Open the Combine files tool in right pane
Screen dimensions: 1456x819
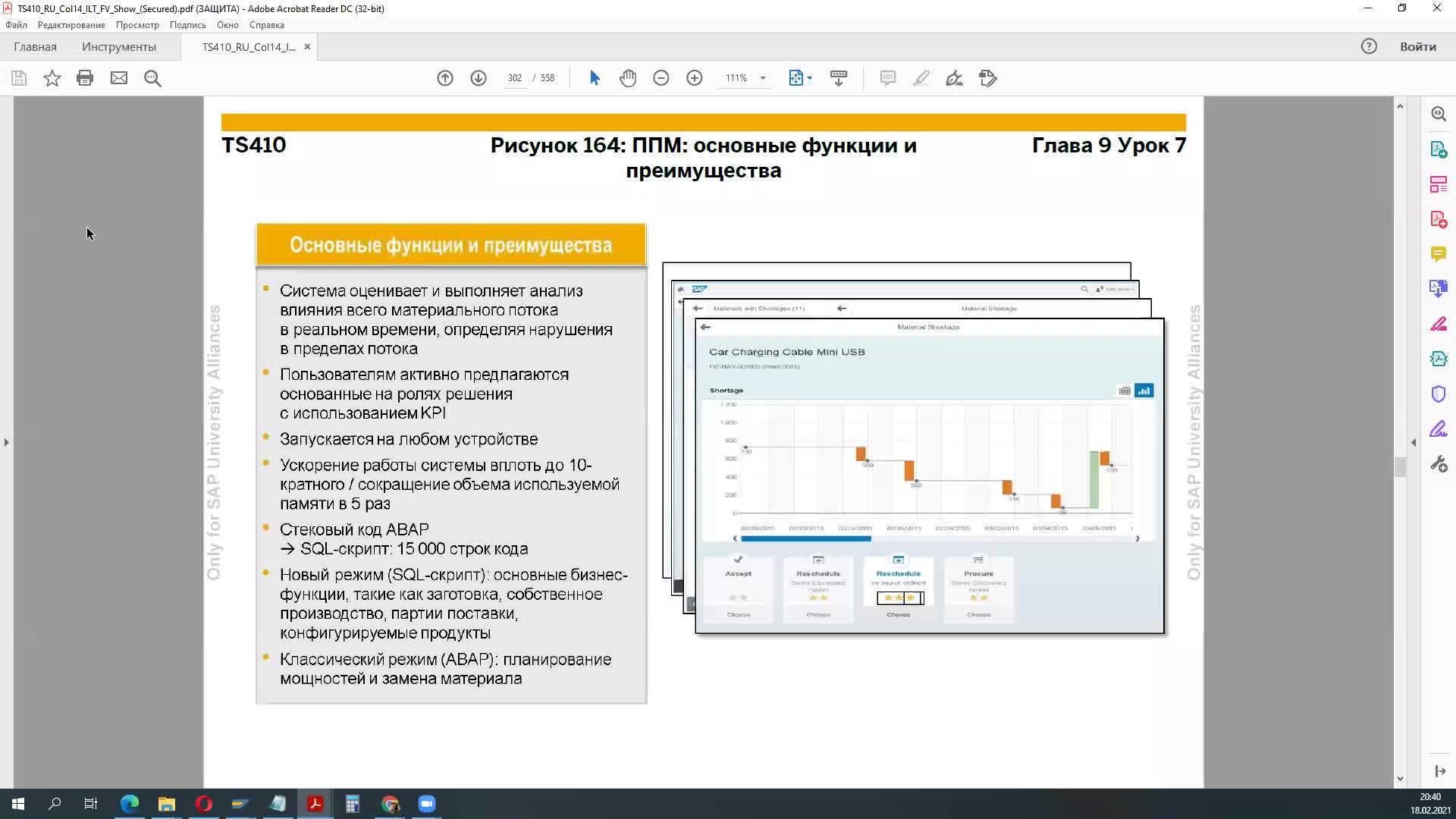[1439, 289]
